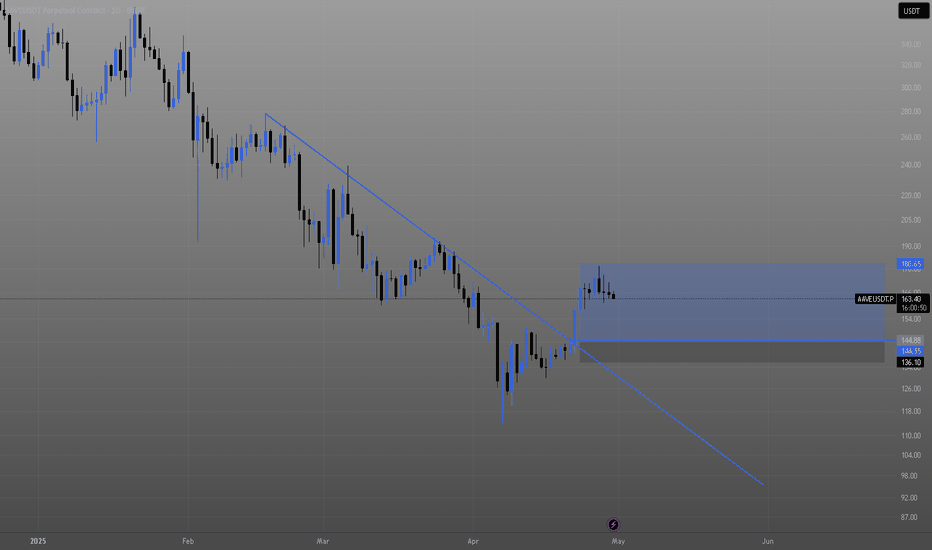The height and width of the screenshot is (550, 932).
Task: Click the 340.00 price scale value
Action: click(x=911, y=45)
